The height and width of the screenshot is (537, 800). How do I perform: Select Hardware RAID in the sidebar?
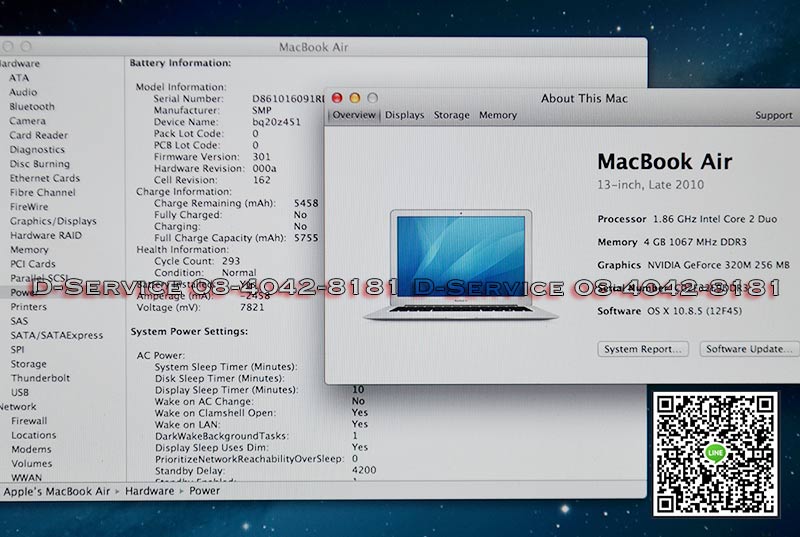46,235
